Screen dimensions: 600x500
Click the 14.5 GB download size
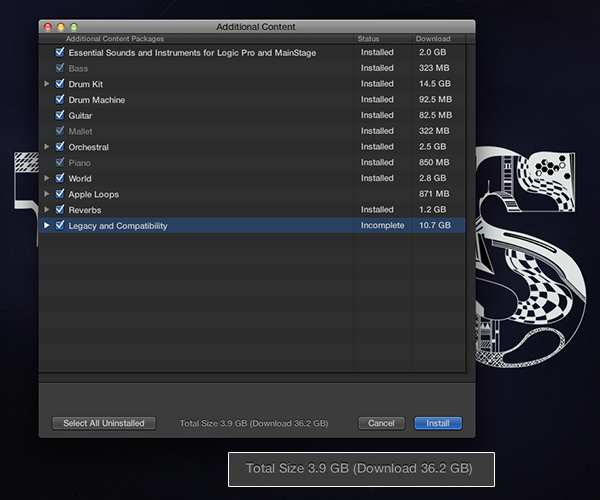pyautogui.click(x=435, y=83)
